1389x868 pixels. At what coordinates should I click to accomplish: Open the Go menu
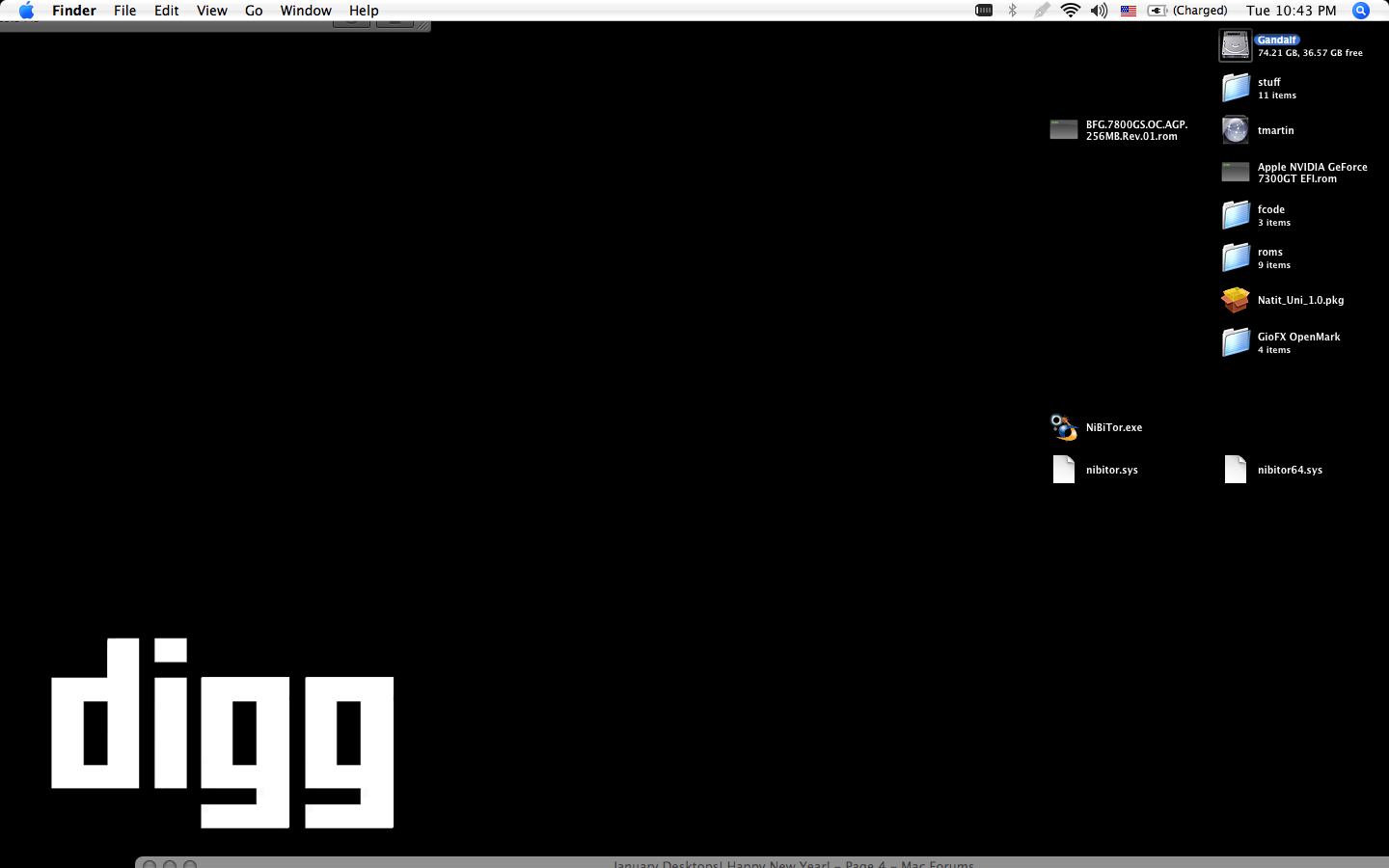click(254, 11)
